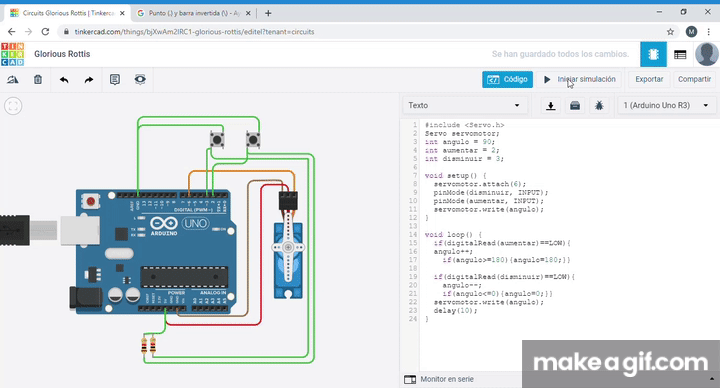720x388 pixels.
Task: Toggle the Código code panel
Action: coord(507,79)
